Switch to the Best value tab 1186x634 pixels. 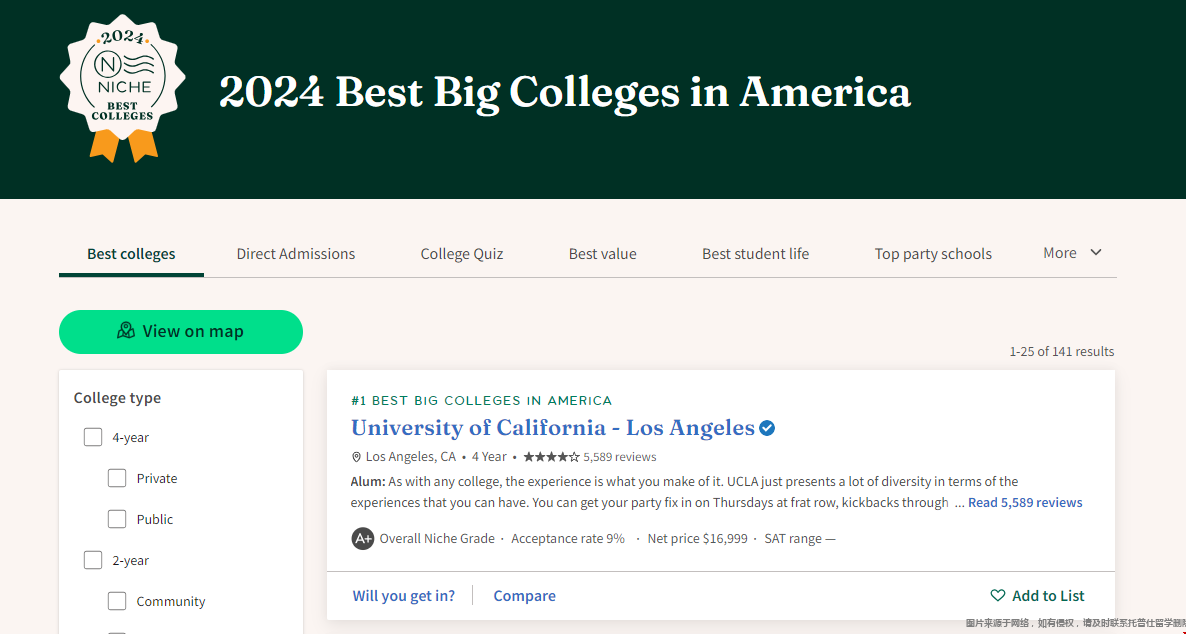pyautogui.click(x=602, y=254)
